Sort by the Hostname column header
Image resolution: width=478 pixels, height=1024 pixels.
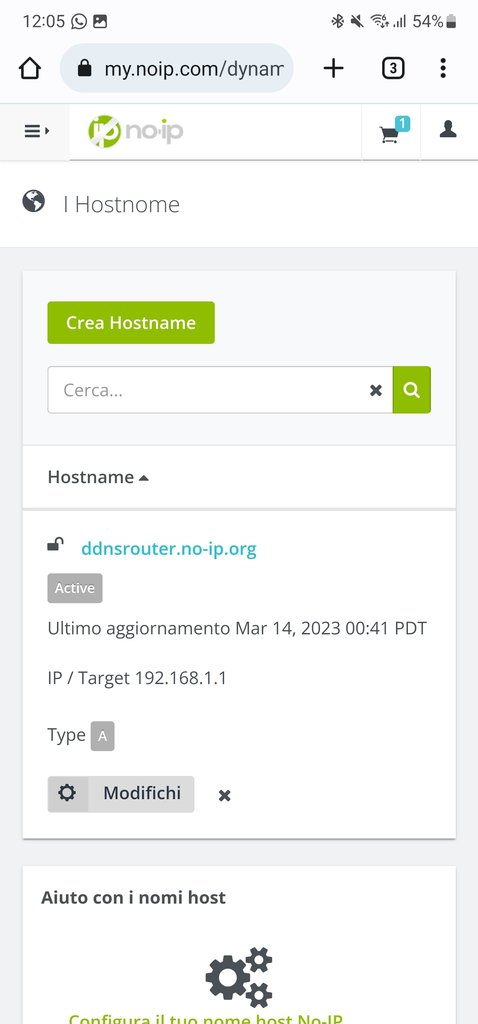pyautogui.click(x=98, y=477)
